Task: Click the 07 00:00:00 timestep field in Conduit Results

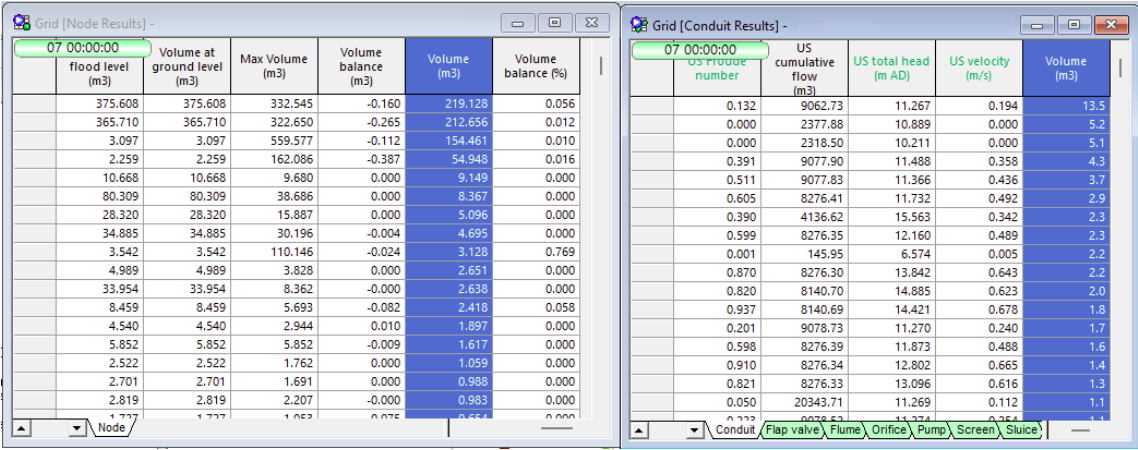Action: [x=700, y=50]
